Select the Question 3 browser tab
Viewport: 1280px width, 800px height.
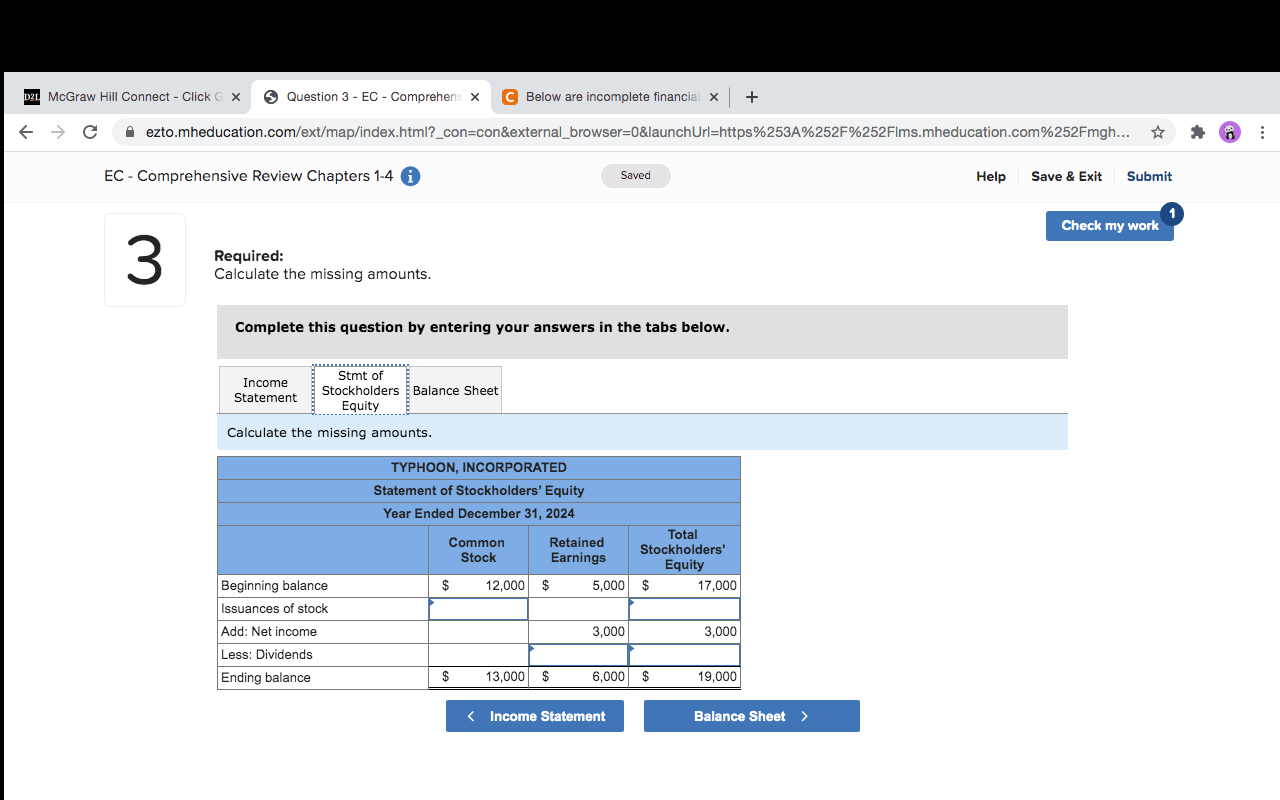click(x=371, y=97)
